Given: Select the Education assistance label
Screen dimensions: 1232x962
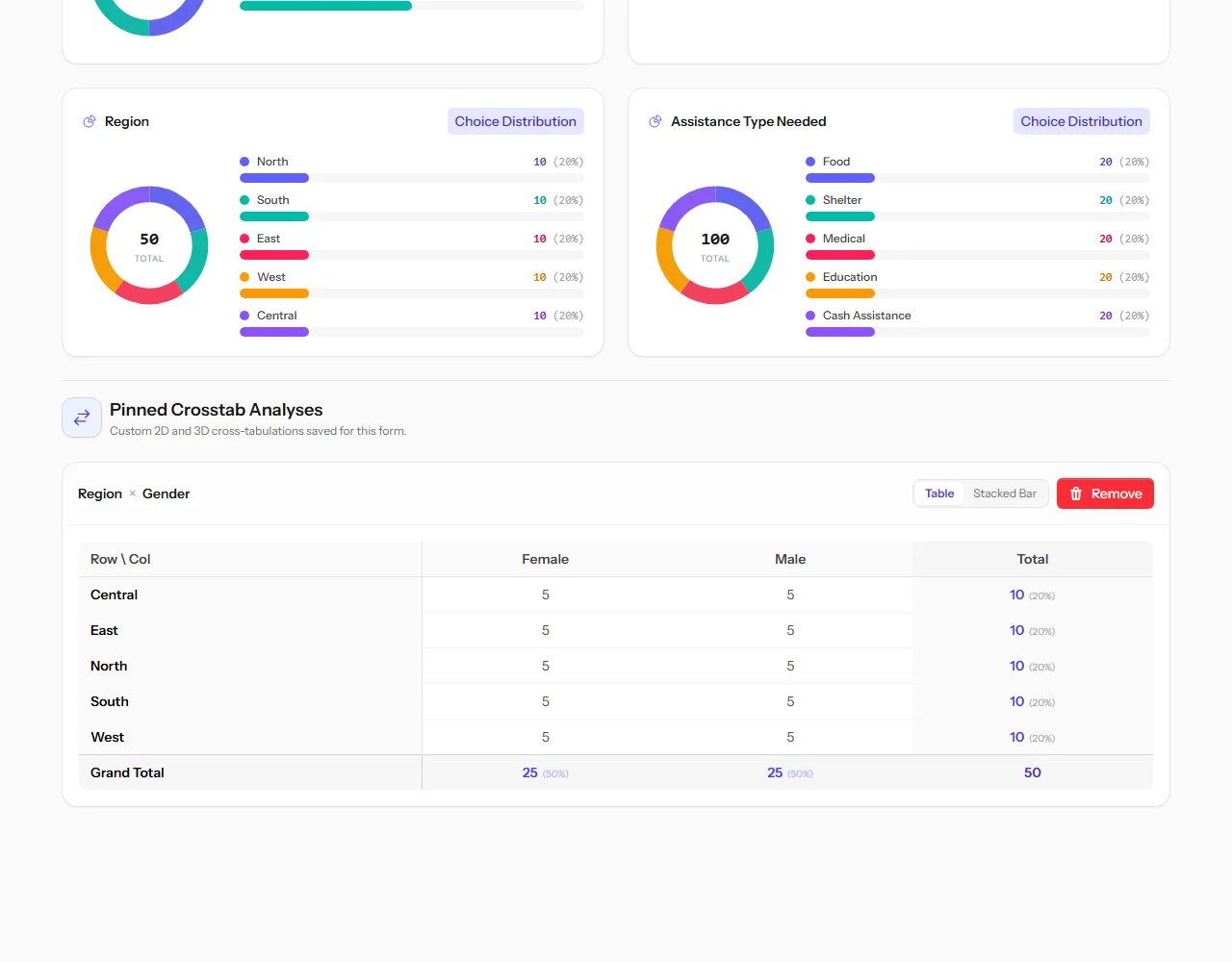Looking at the screenshot, I should 850,277.
